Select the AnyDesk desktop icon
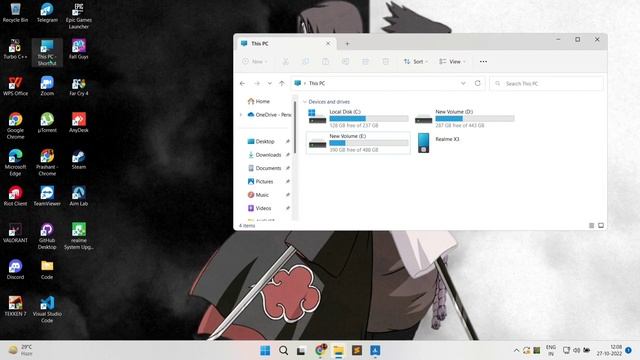640x360 pixels. pyautogui.click(x=78, y=122)
